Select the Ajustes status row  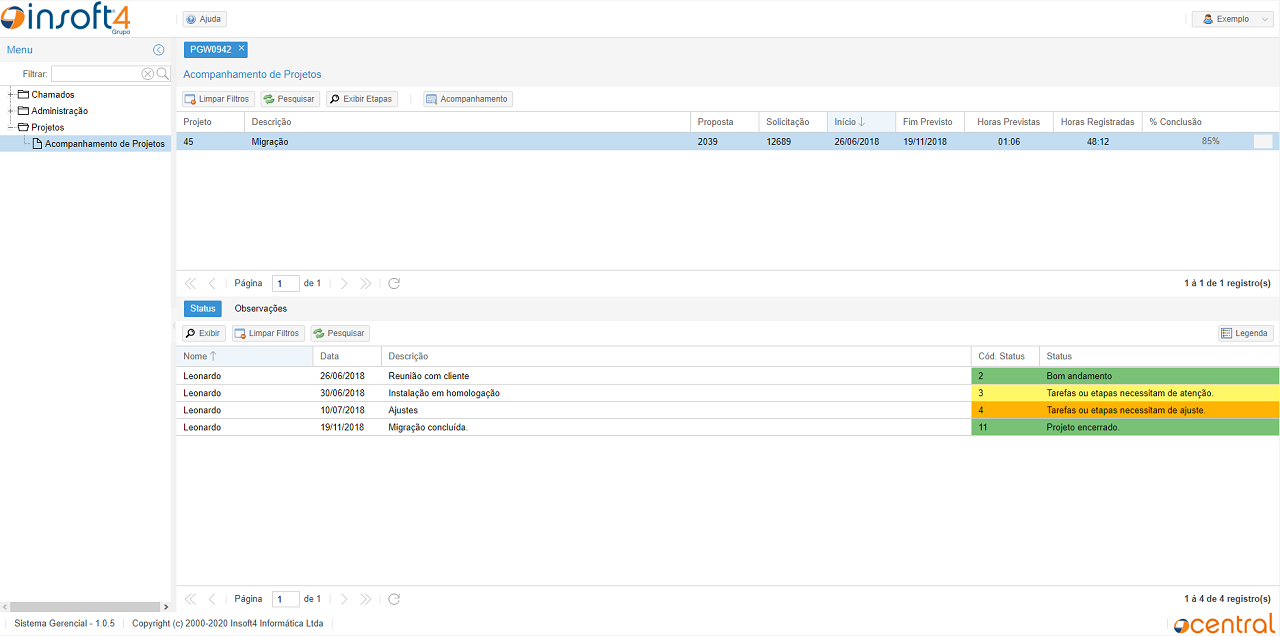(728, 410)
